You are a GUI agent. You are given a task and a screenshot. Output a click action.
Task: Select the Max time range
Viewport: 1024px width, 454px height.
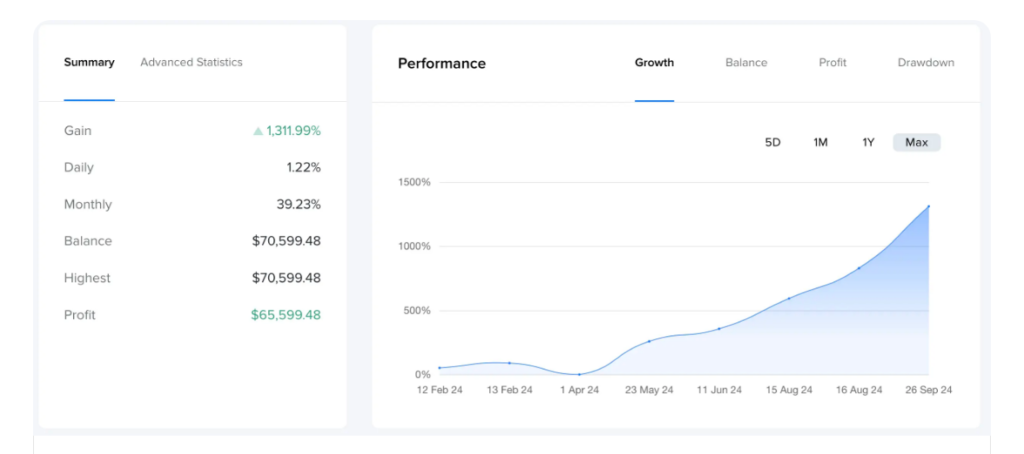916,142
